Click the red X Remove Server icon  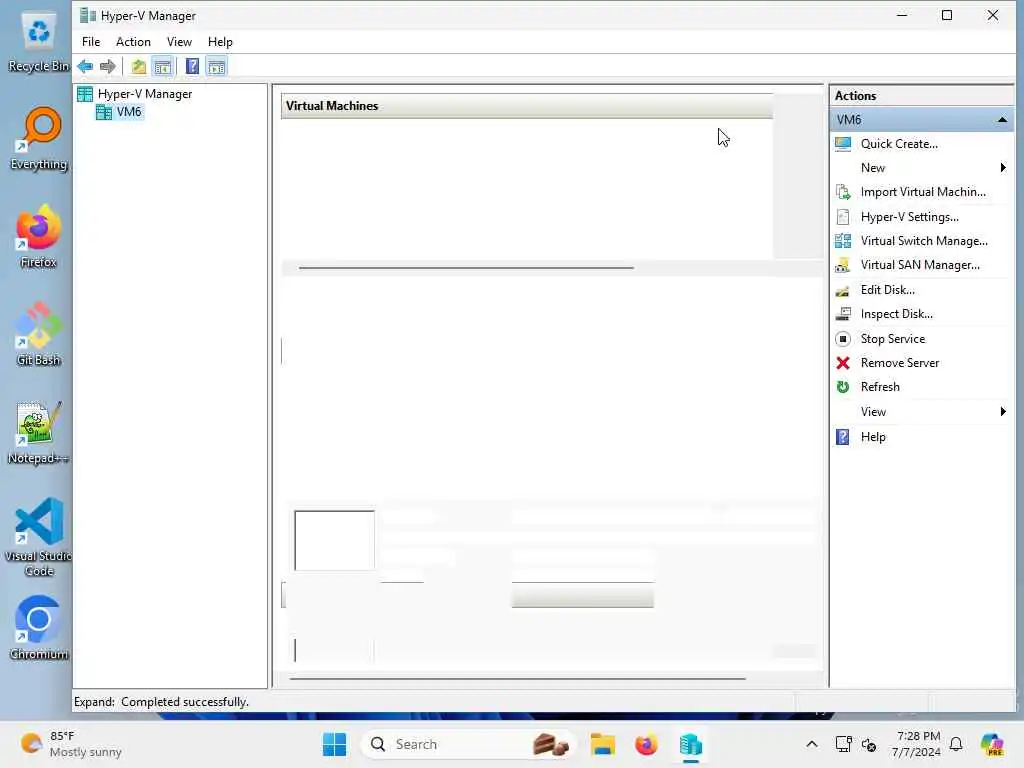[x=842, y=363]
